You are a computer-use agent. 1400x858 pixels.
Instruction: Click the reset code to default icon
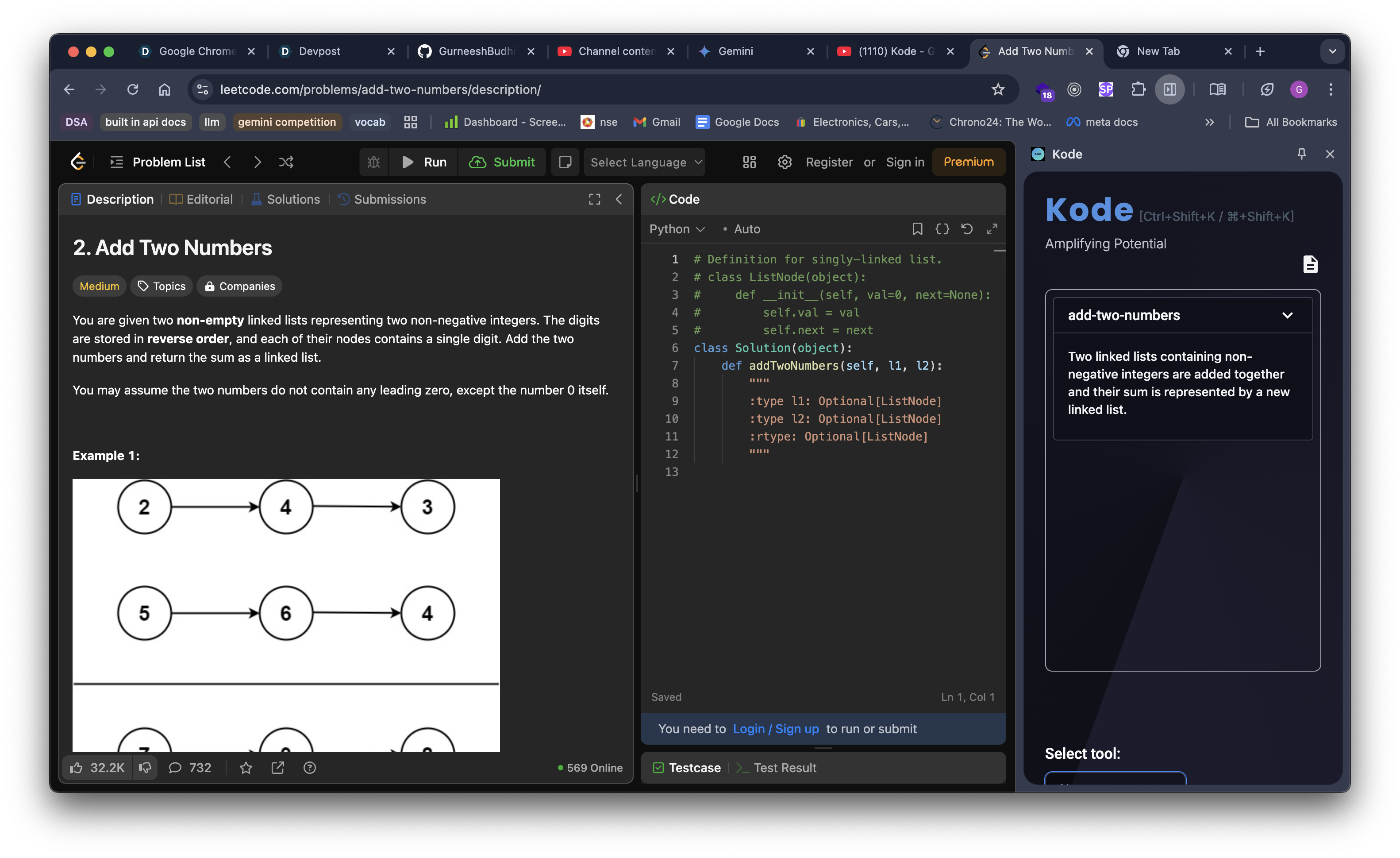(x=966, y=228)
